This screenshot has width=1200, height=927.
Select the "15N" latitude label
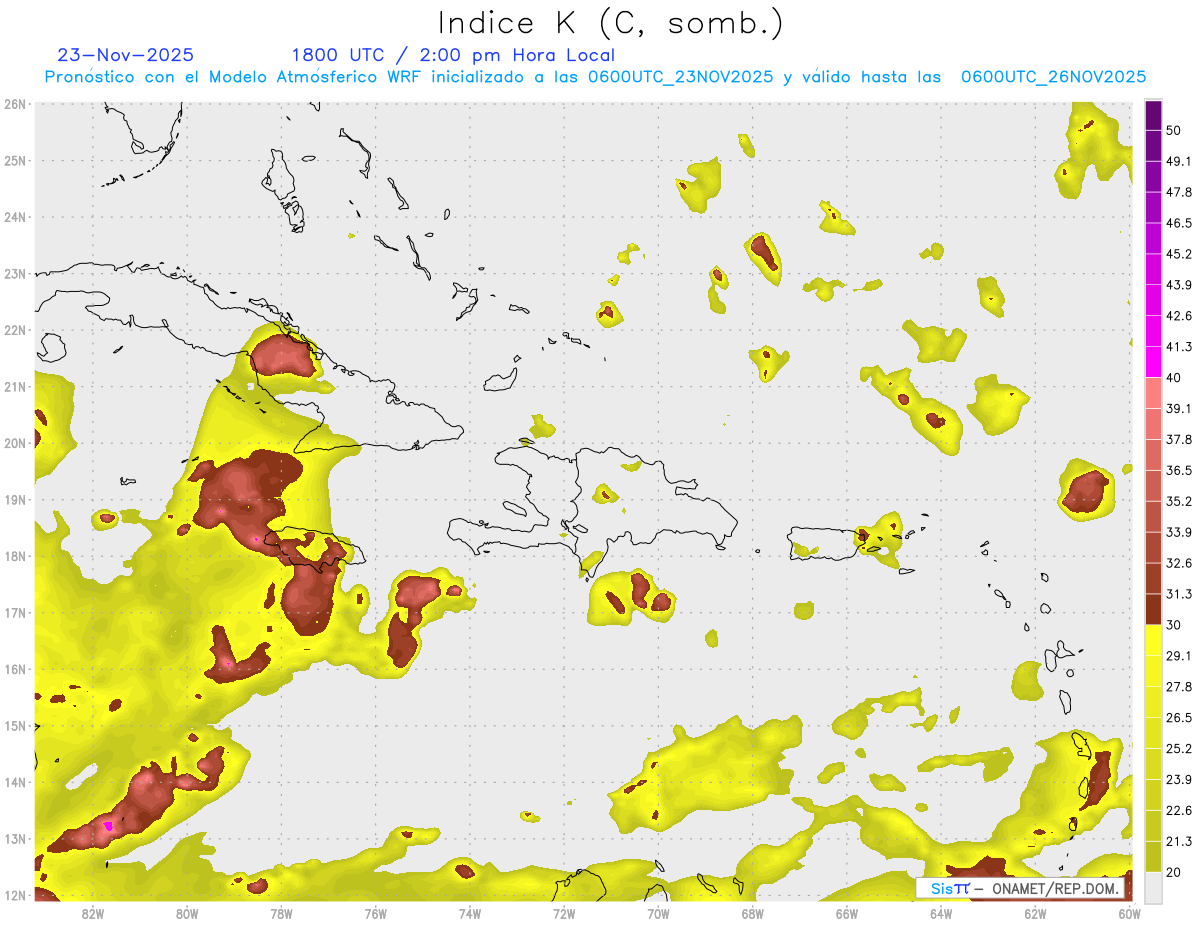click(15, 726)
